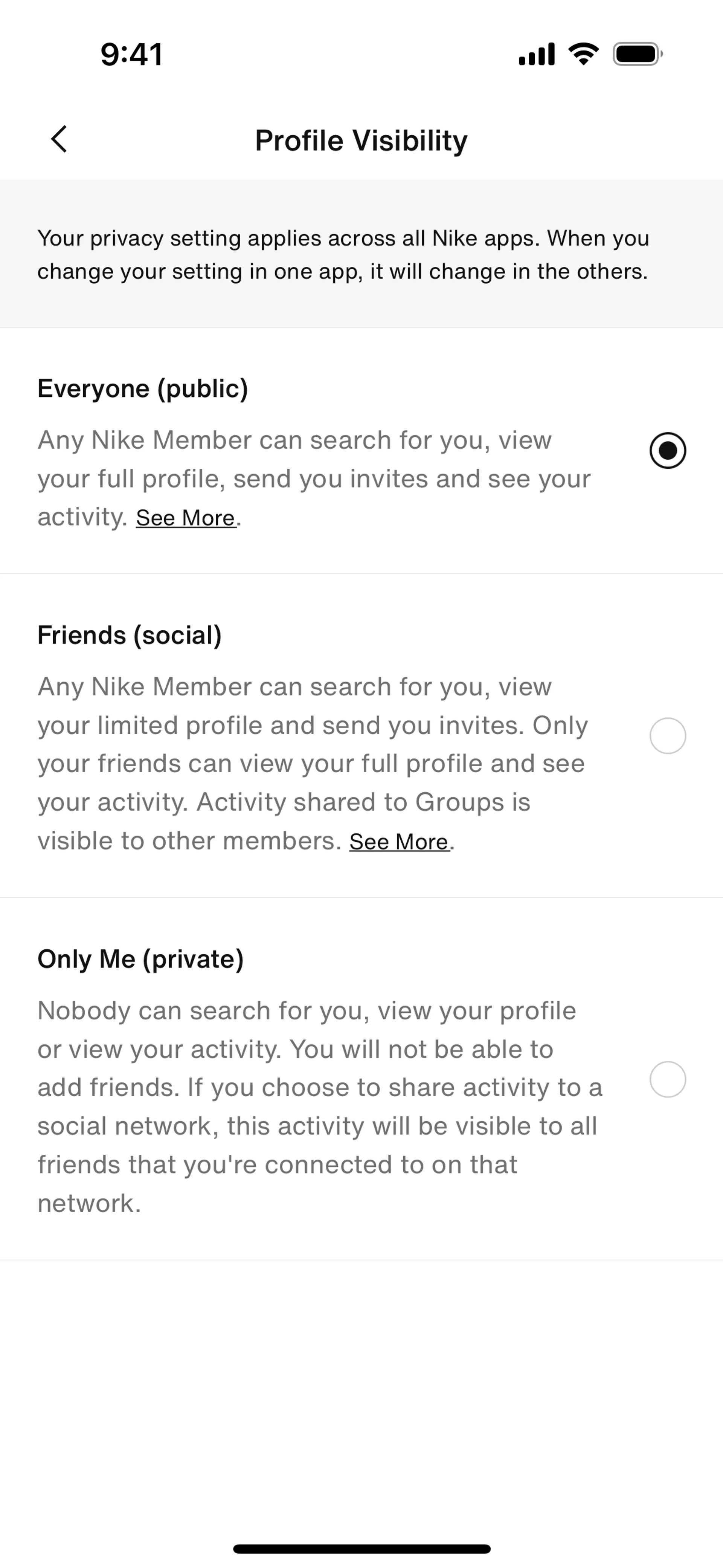Tap the Profile Visibility page title
Viewport: 723px width, 1568px height.
click(x=361, y=140)
